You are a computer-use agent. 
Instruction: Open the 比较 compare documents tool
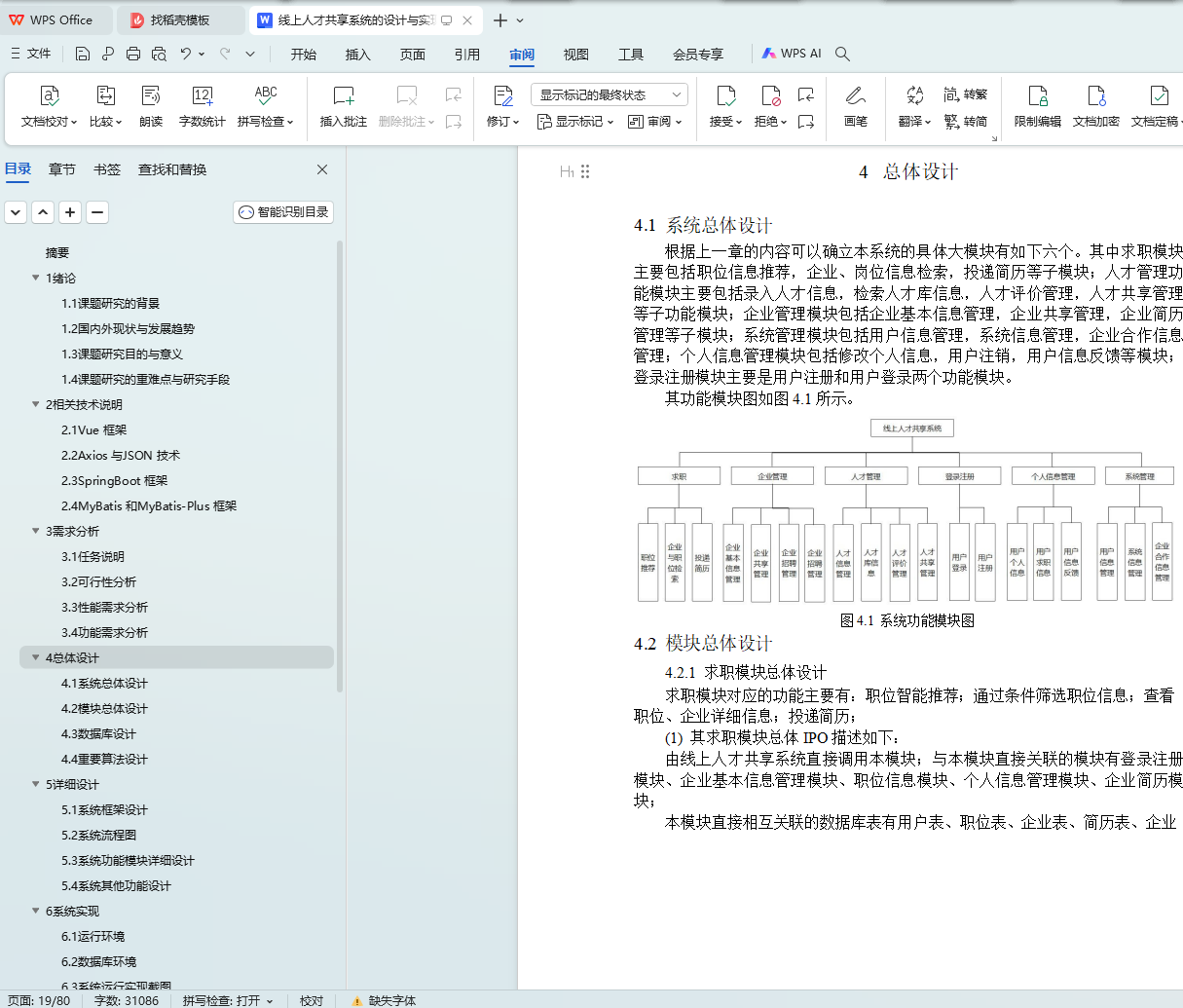point(105,106)
